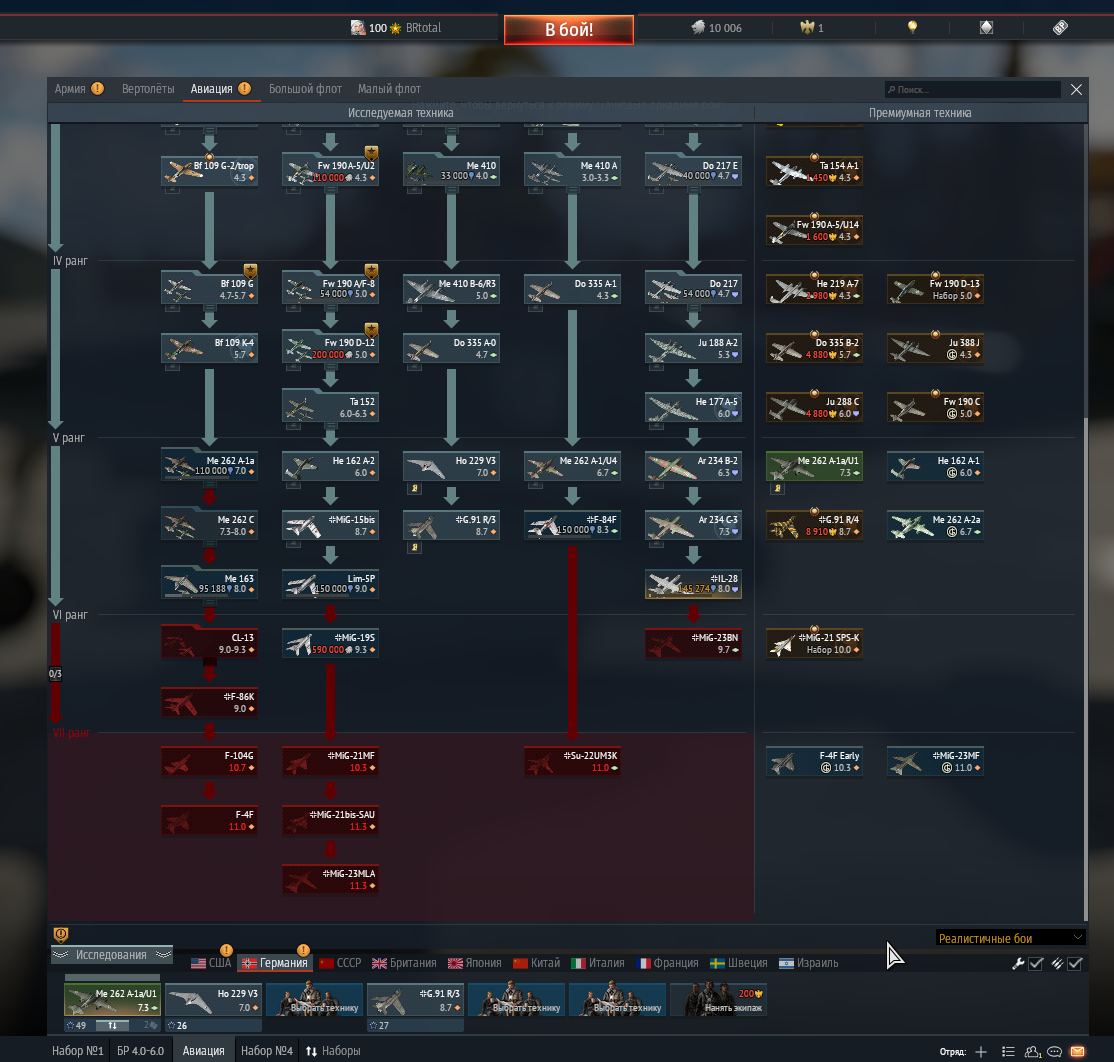Expand the Me 262 C 7.3-8.0 group
The width and height of the screenshot is (1114, 1062).
tap(210, 524)
